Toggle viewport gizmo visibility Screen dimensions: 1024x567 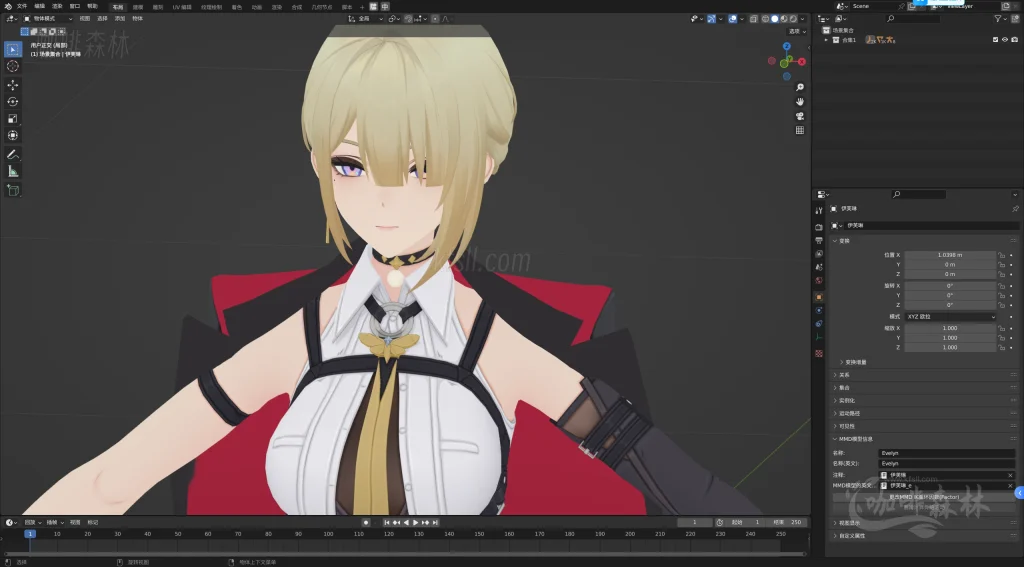[x=711, y=19]
